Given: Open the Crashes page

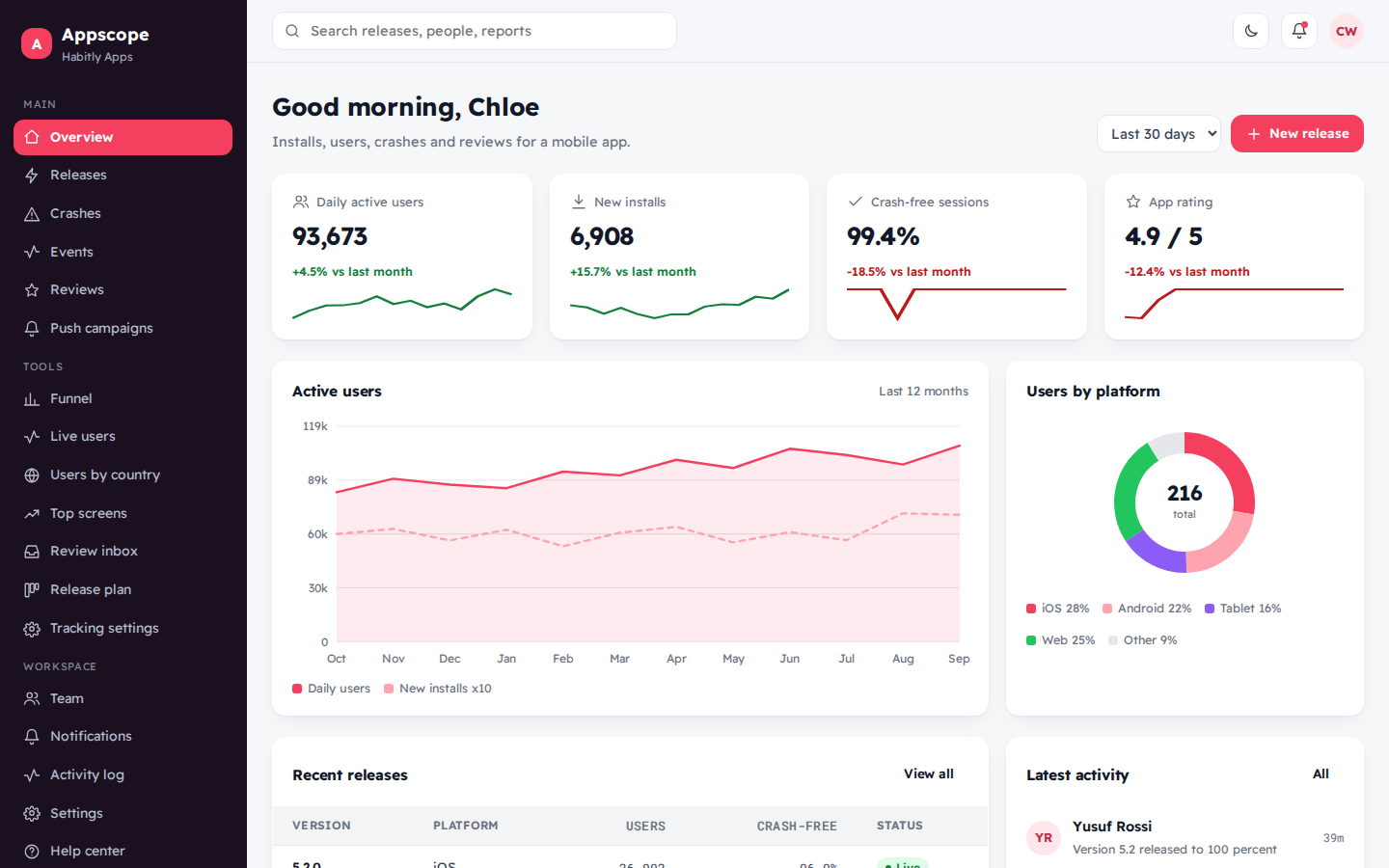Looking at the screenshot, I should tap(123, 213).
